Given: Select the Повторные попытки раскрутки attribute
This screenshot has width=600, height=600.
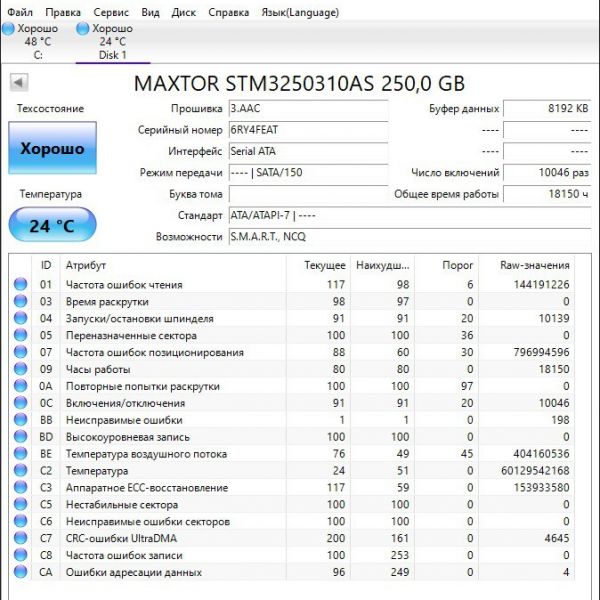Looking at the screenshot, I should (x=143, y=386).
